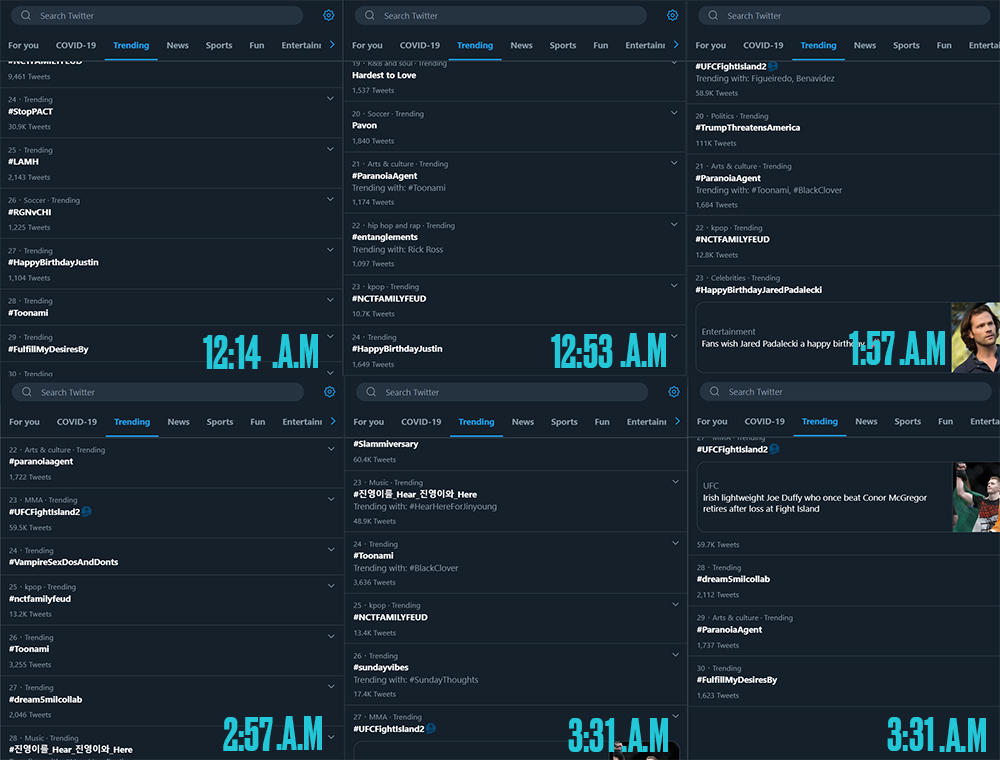Open settings gear in the 2:57 A.M panel

pyautogui.click(x=329, y=391)
